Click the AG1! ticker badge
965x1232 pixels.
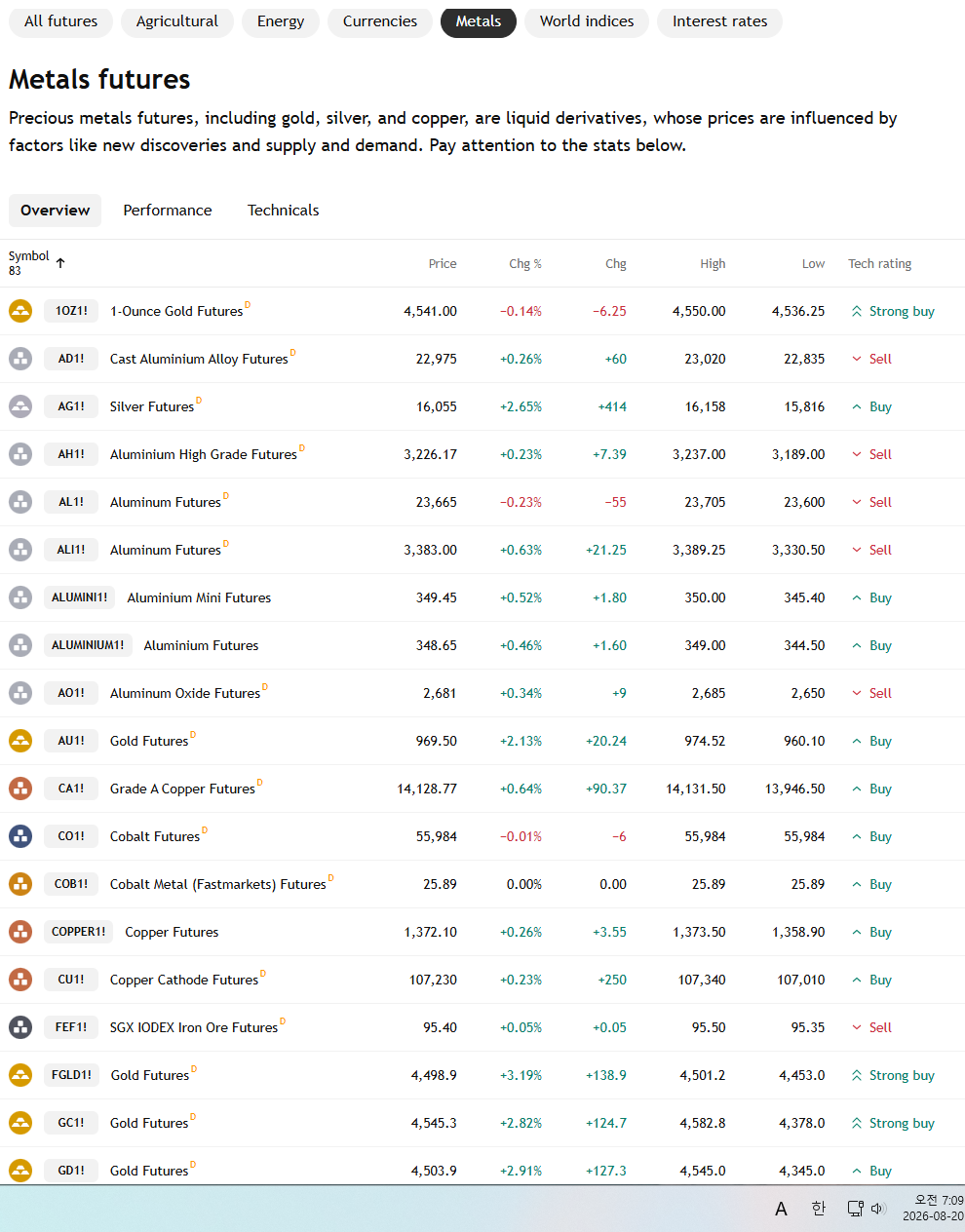71,406
